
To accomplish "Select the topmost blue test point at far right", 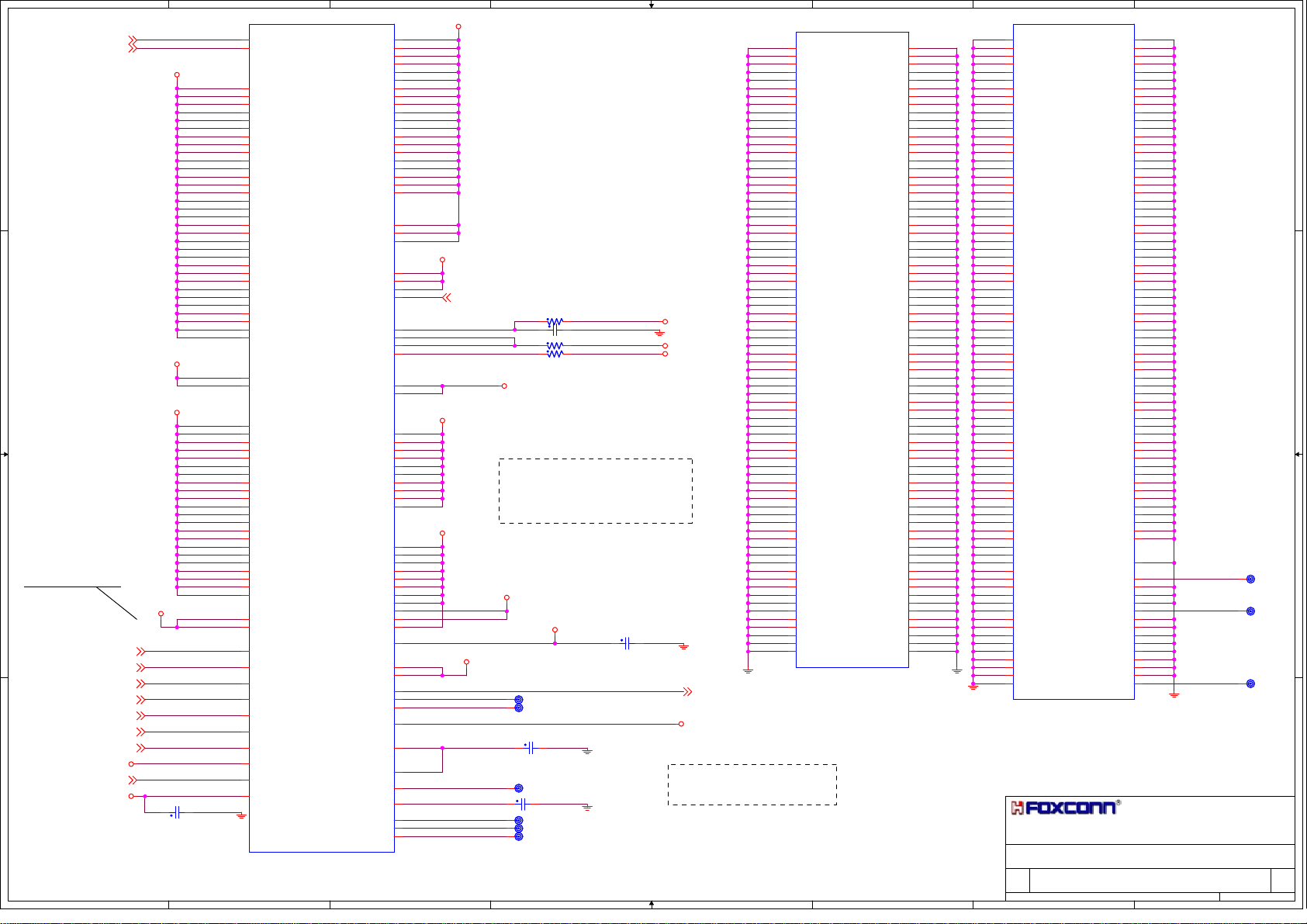I will [x=1250, y=579].
